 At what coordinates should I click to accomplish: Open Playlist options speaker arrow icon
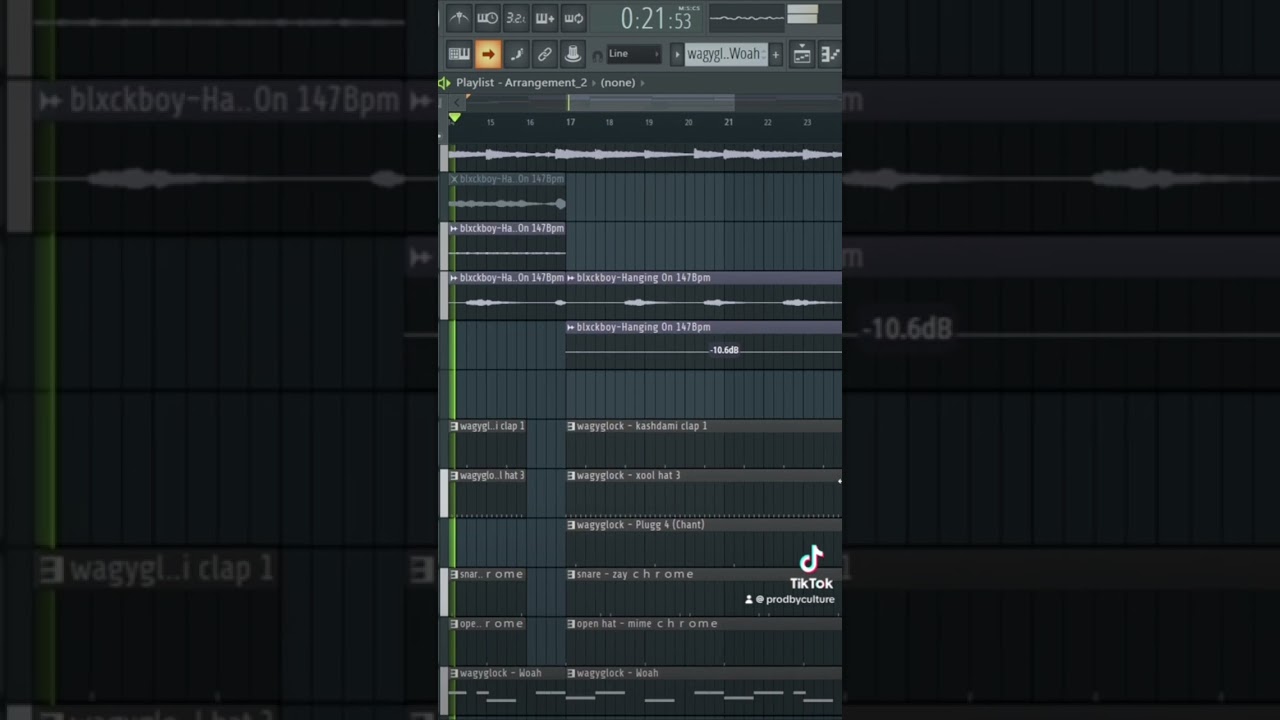[444, 83]
